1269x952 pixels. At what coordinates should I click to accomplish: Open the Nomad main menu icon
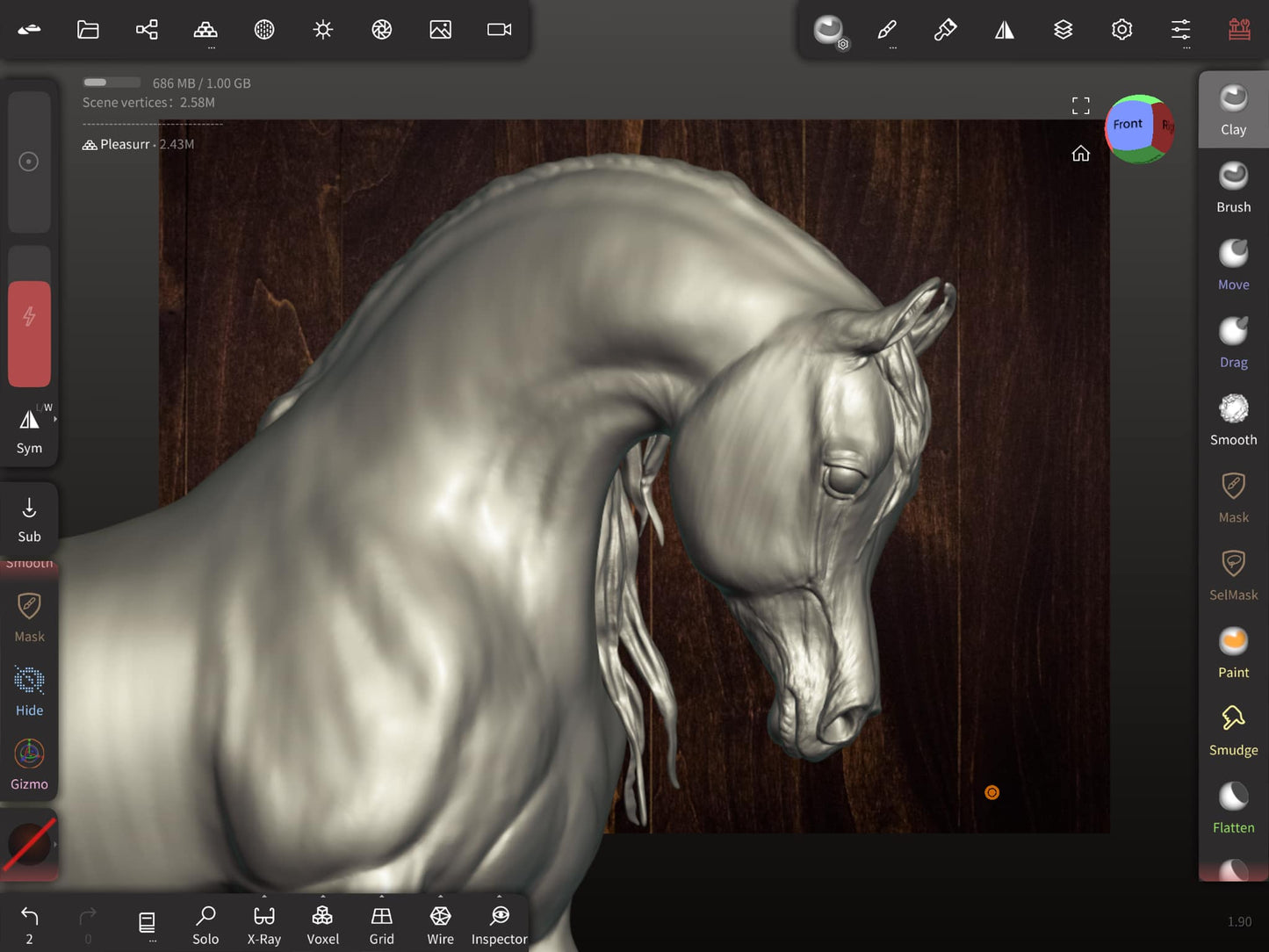(x=29, y=30)
